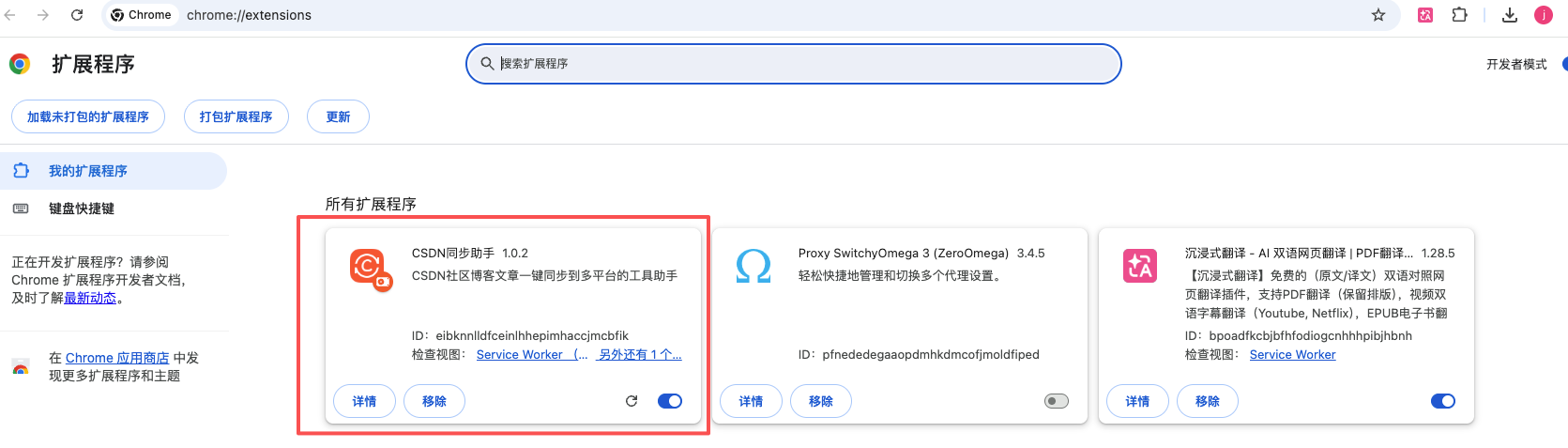The width and height of the screenshot is (1568, 448).
Task: Open Chrome downloads icon
Action: point(1510,15)
